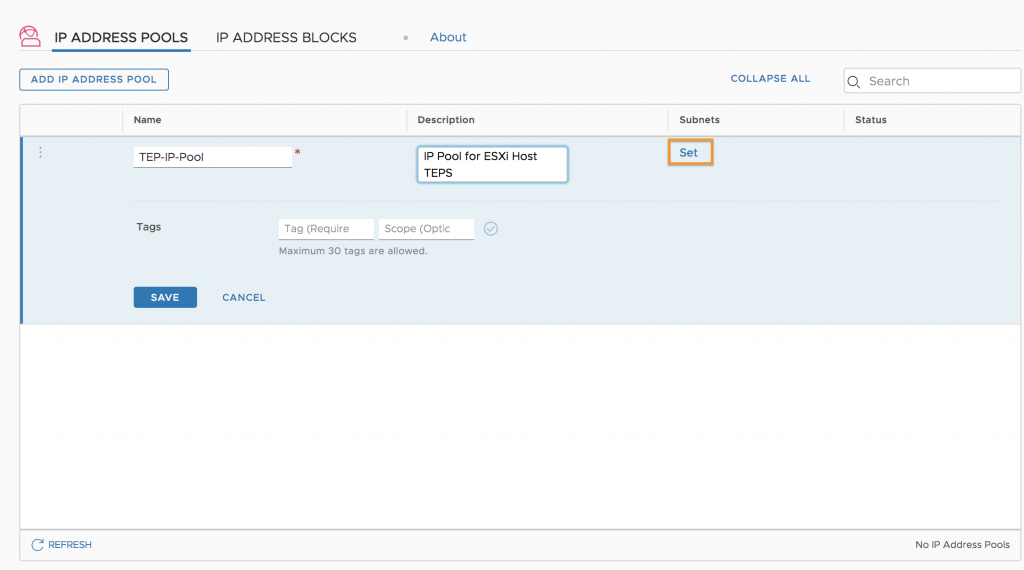This screenshot has width=1024, height=570.
Task: Click the TEP-IP-Pool name field
Action: click(212, 157)
